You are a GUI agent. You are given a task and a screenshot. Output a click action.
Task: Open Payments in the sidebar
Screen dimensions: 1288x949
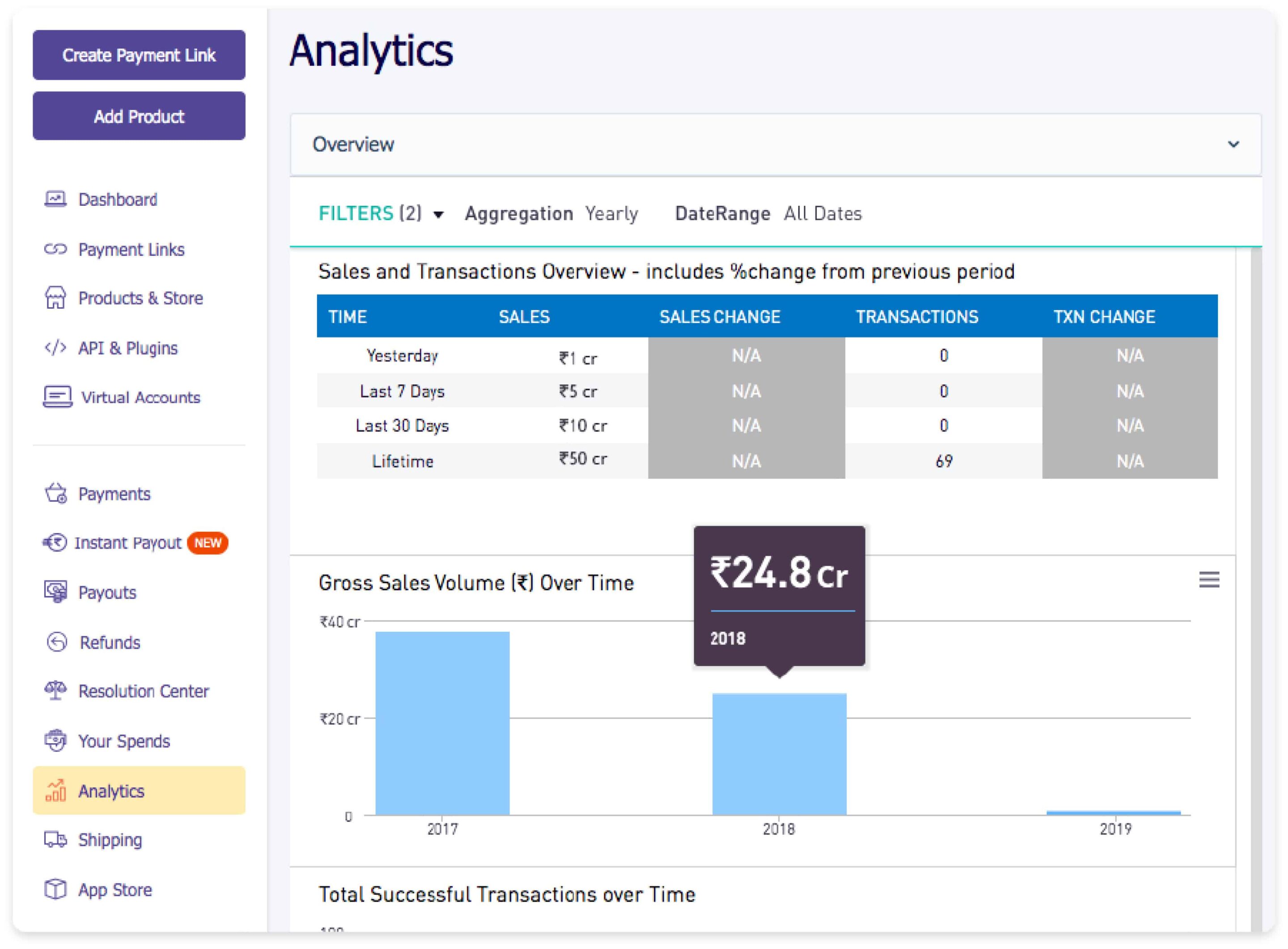[114, 494]
